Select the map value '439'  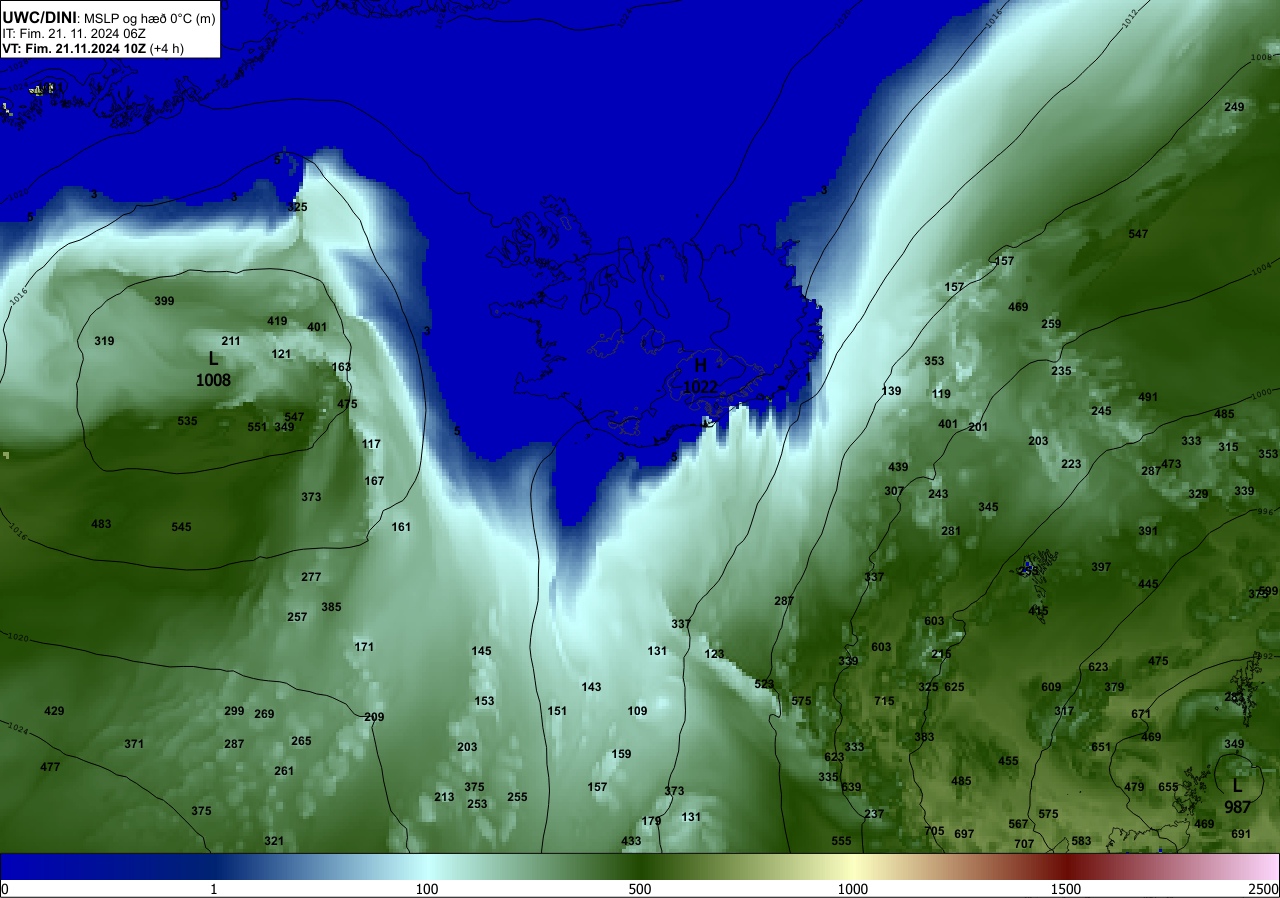(898, 467)
